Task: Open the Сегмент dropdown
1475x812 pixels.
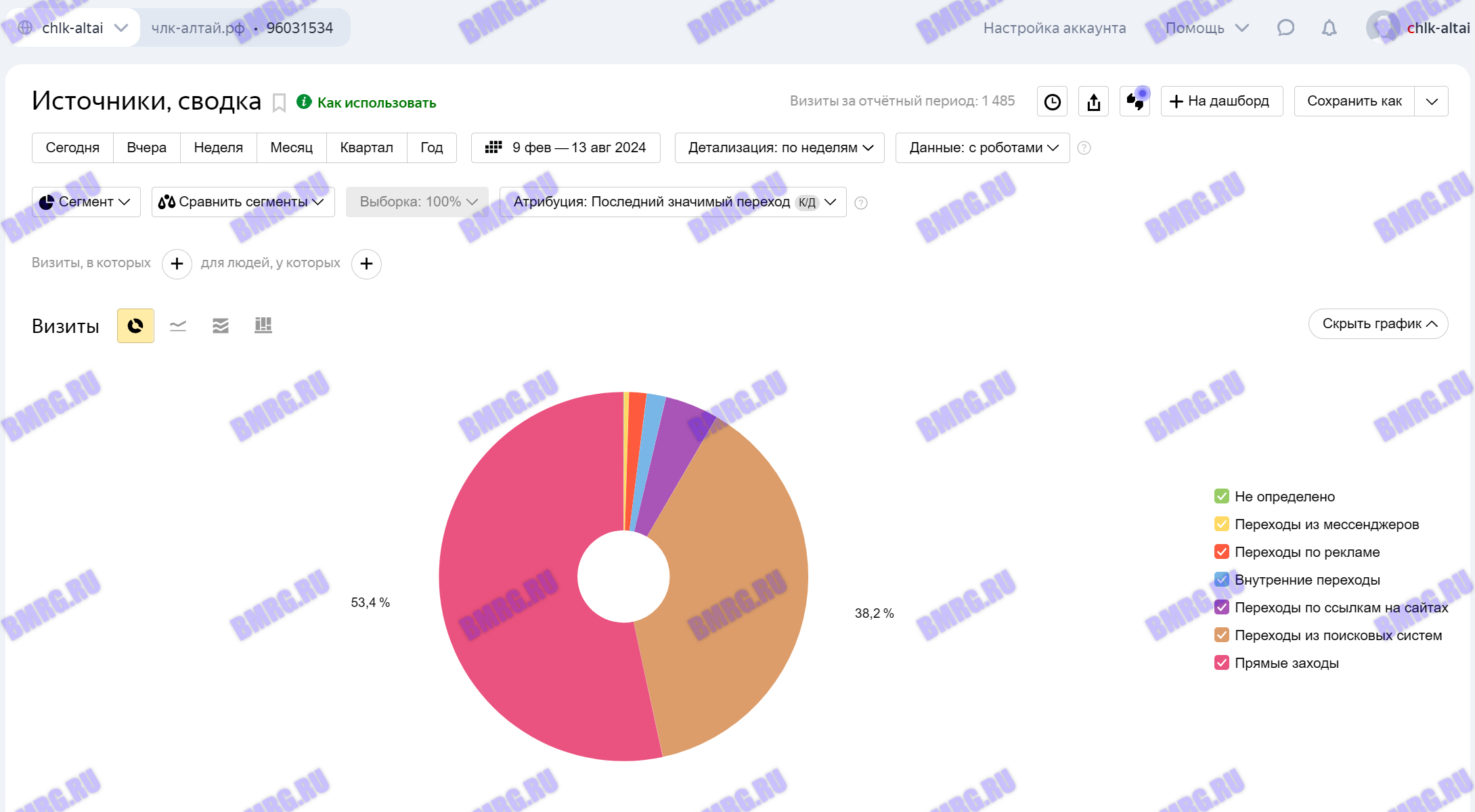Action: (x=86, y=202)
